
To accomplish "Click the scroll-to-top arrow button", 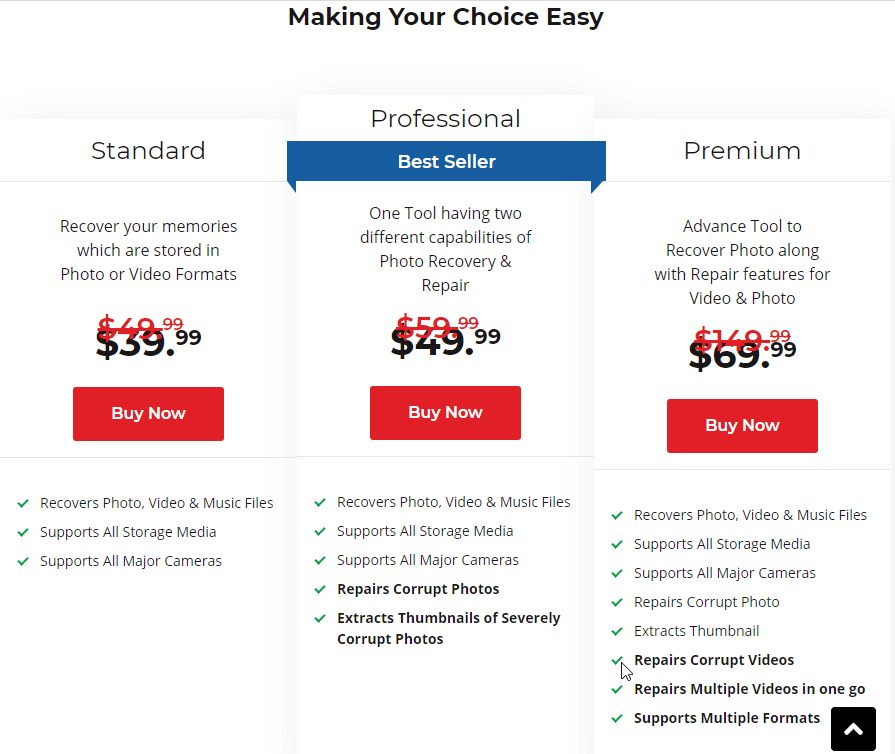I will [x=853, y=729].
